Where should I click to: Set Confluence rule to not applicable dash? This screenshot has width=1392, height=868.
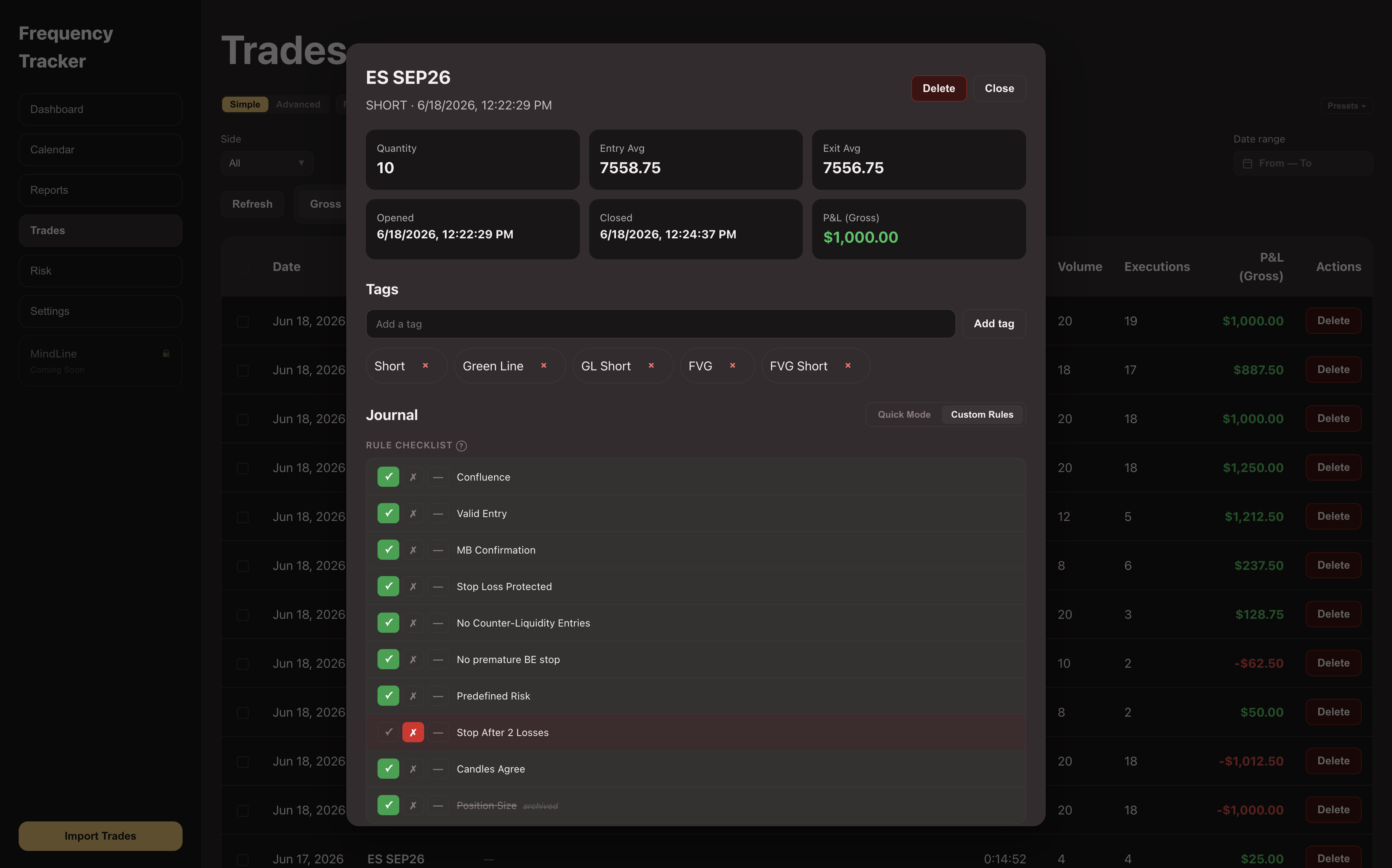pos(438,477)
